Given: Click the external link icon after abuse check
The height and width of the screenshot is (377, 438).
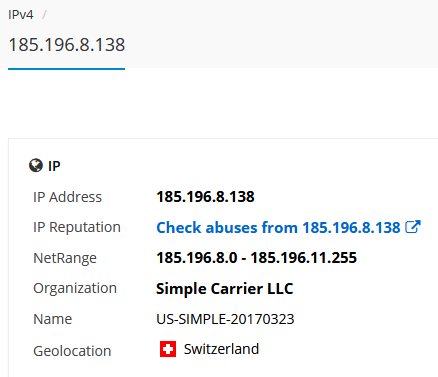Looking at the screenshot, I should coord(413,227).
